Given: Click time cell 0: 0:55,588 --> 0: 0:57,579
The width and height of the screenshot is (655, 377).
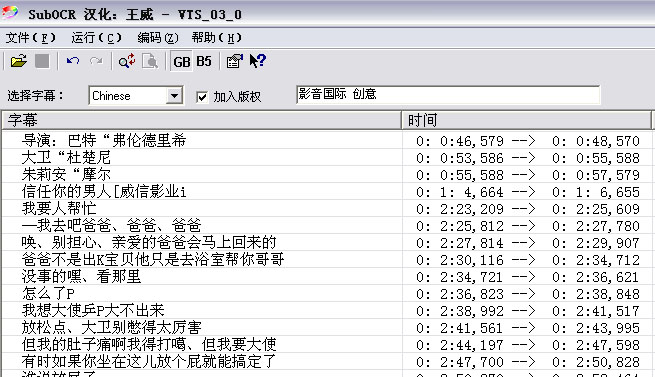Looking at the screenshot, I should pos(528,175).
